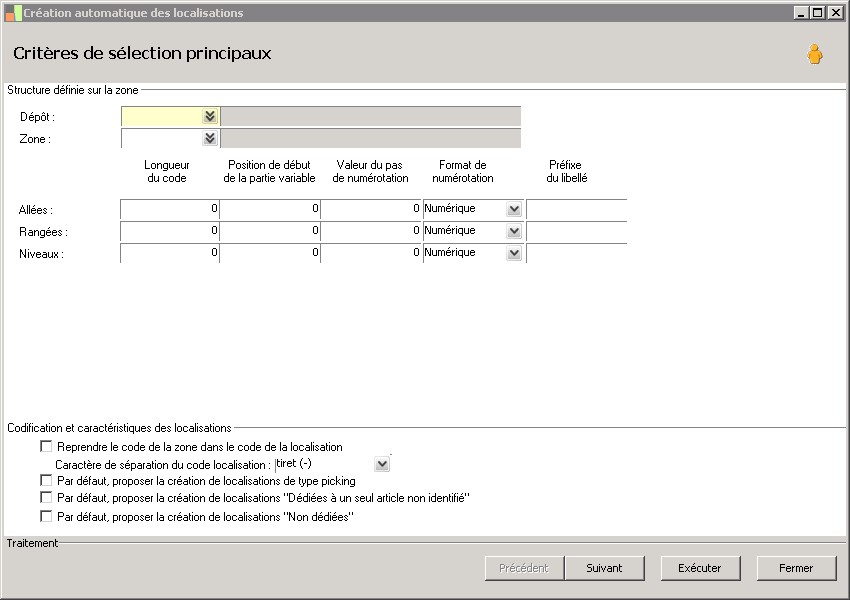This screenshot has height=600, width=850.
Task: Open the Dépôt lookup chevron icon
Action: (210, 117)
